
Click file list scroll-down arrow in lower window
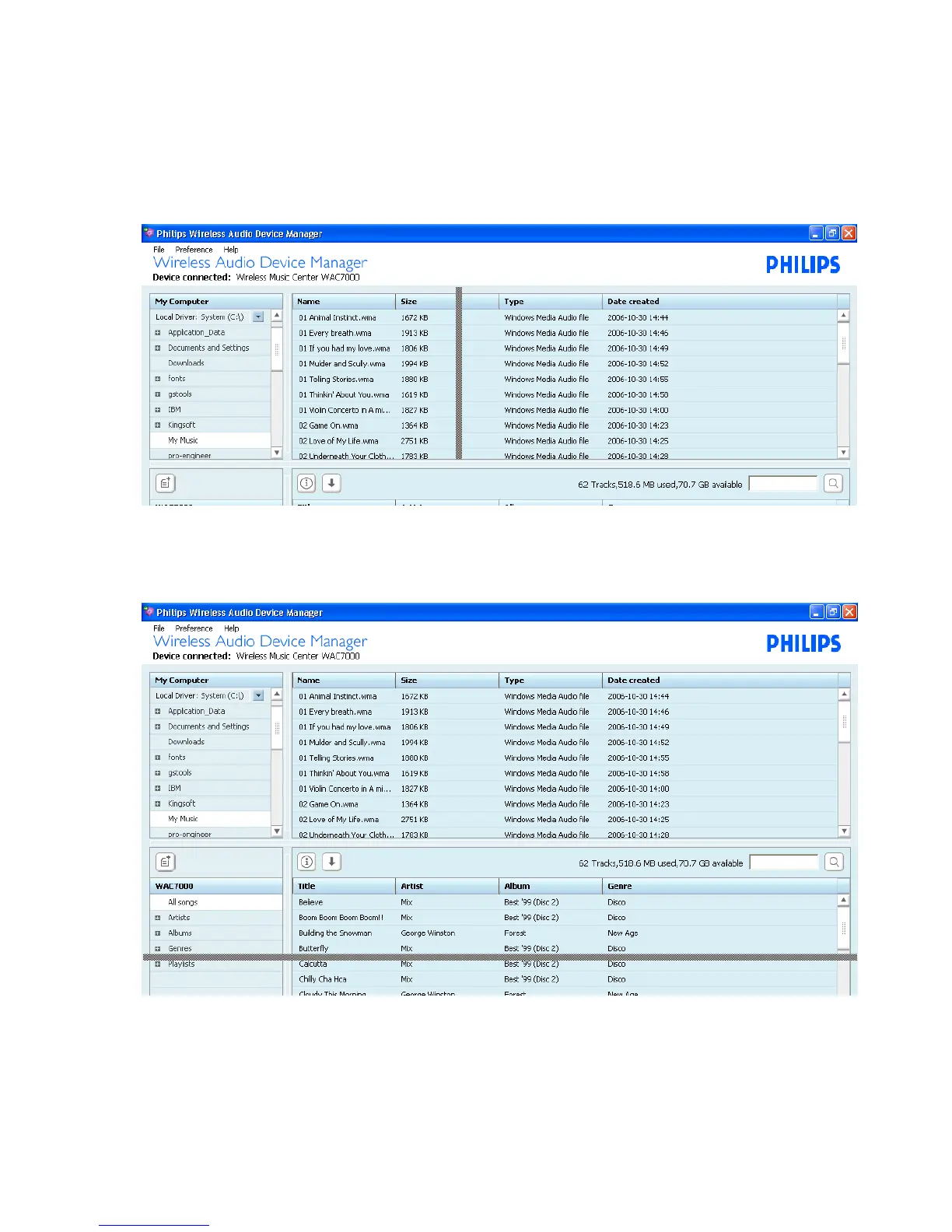844,831
